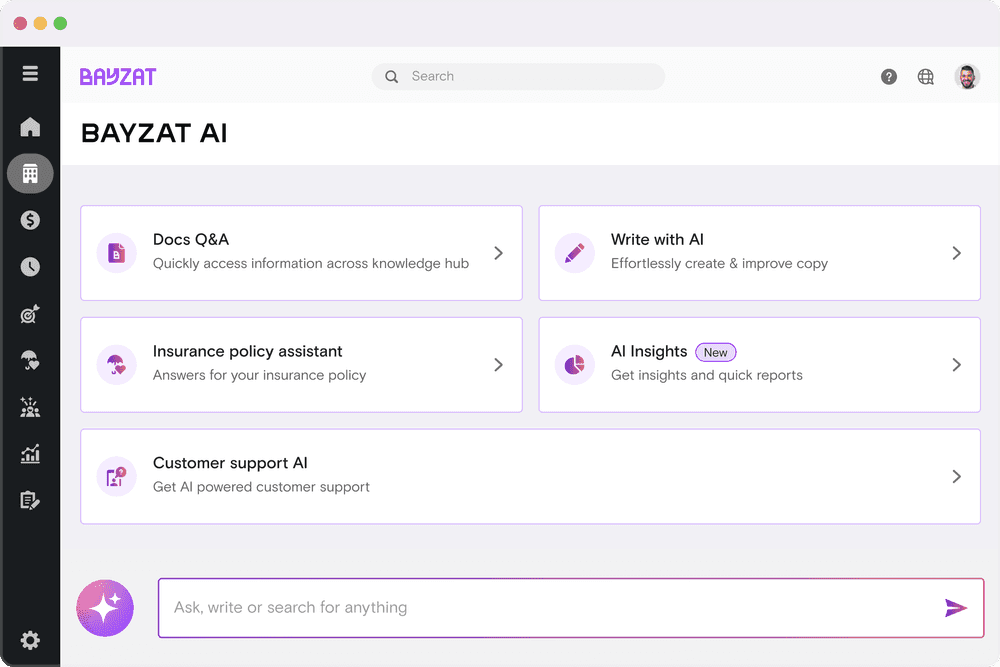Click the umbrella insurance sidebar icon

tap(30, 361)
